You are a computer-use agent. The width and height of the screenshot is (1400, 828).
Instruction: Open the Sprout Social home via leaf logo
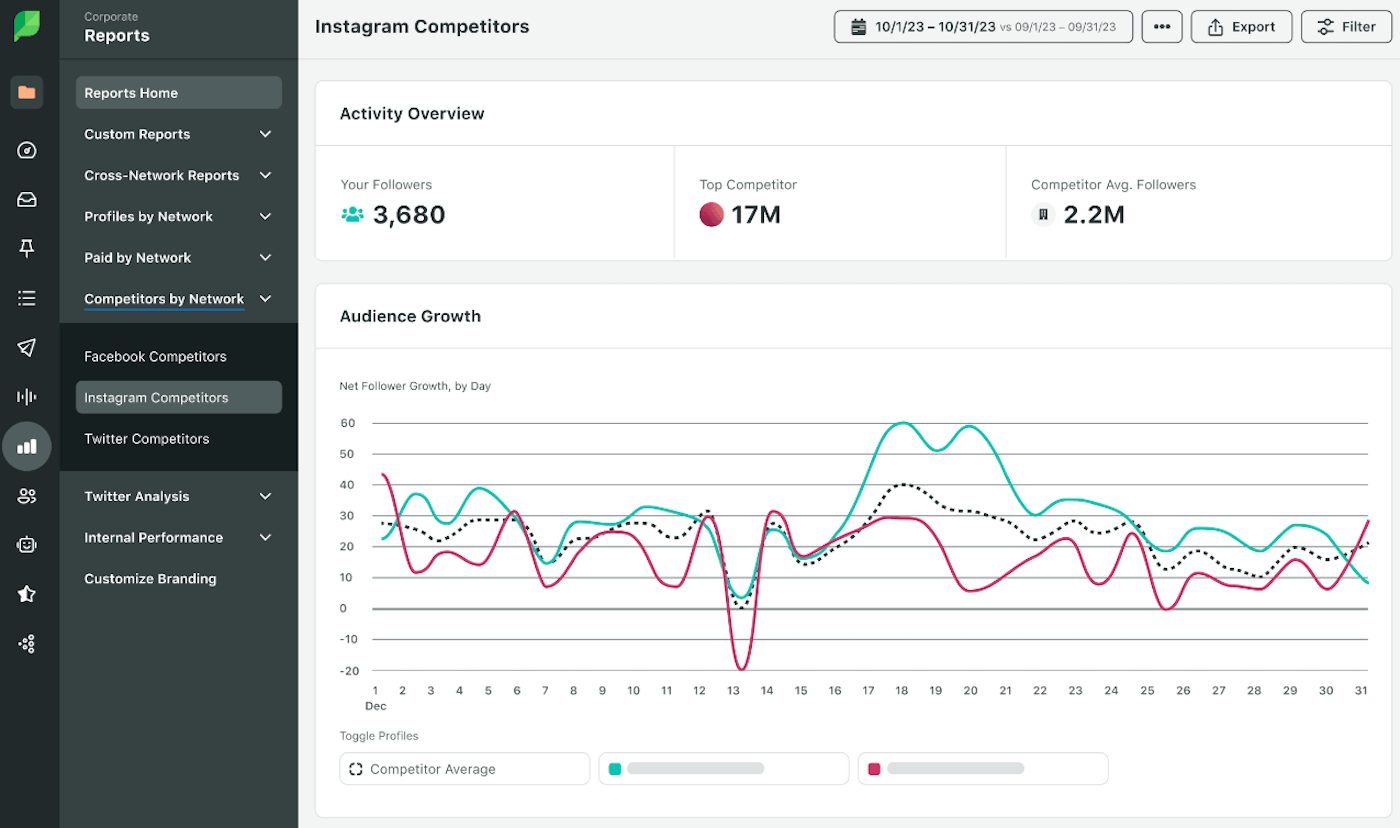(x=27, y=25)
